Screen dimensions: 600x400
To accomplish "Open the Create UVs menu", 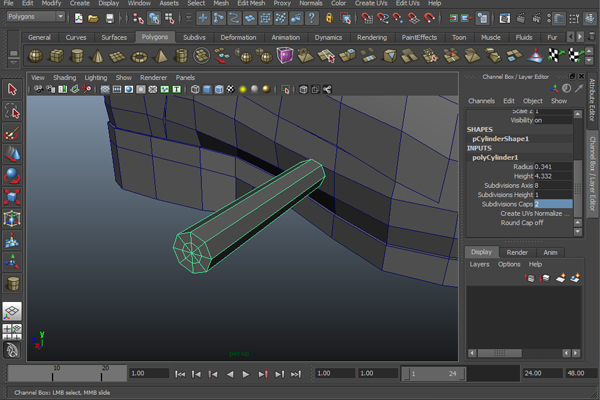I will click(x=371, y=3).
